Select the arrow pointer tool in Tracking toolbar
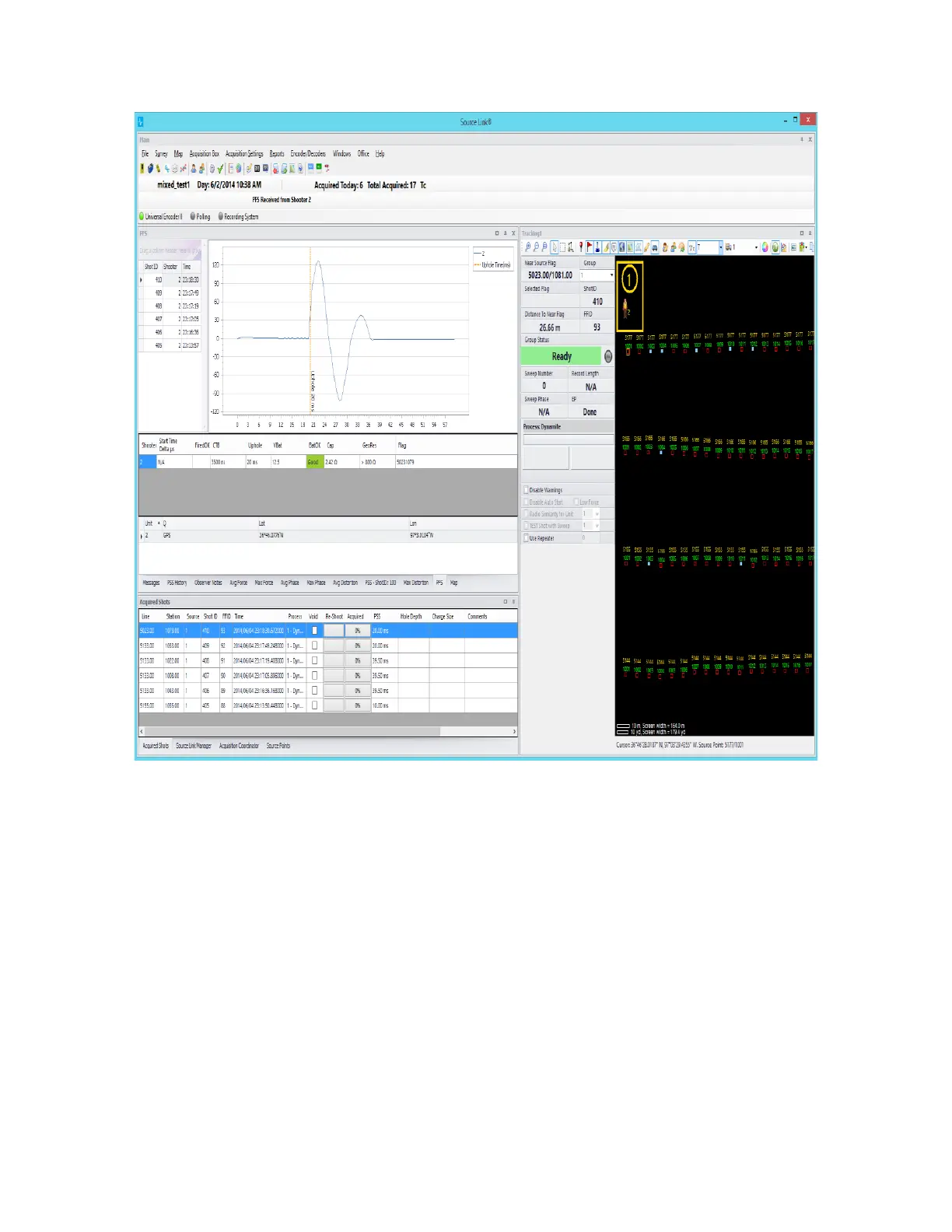Screen dimensions: 952x1232 coord(555,247)
